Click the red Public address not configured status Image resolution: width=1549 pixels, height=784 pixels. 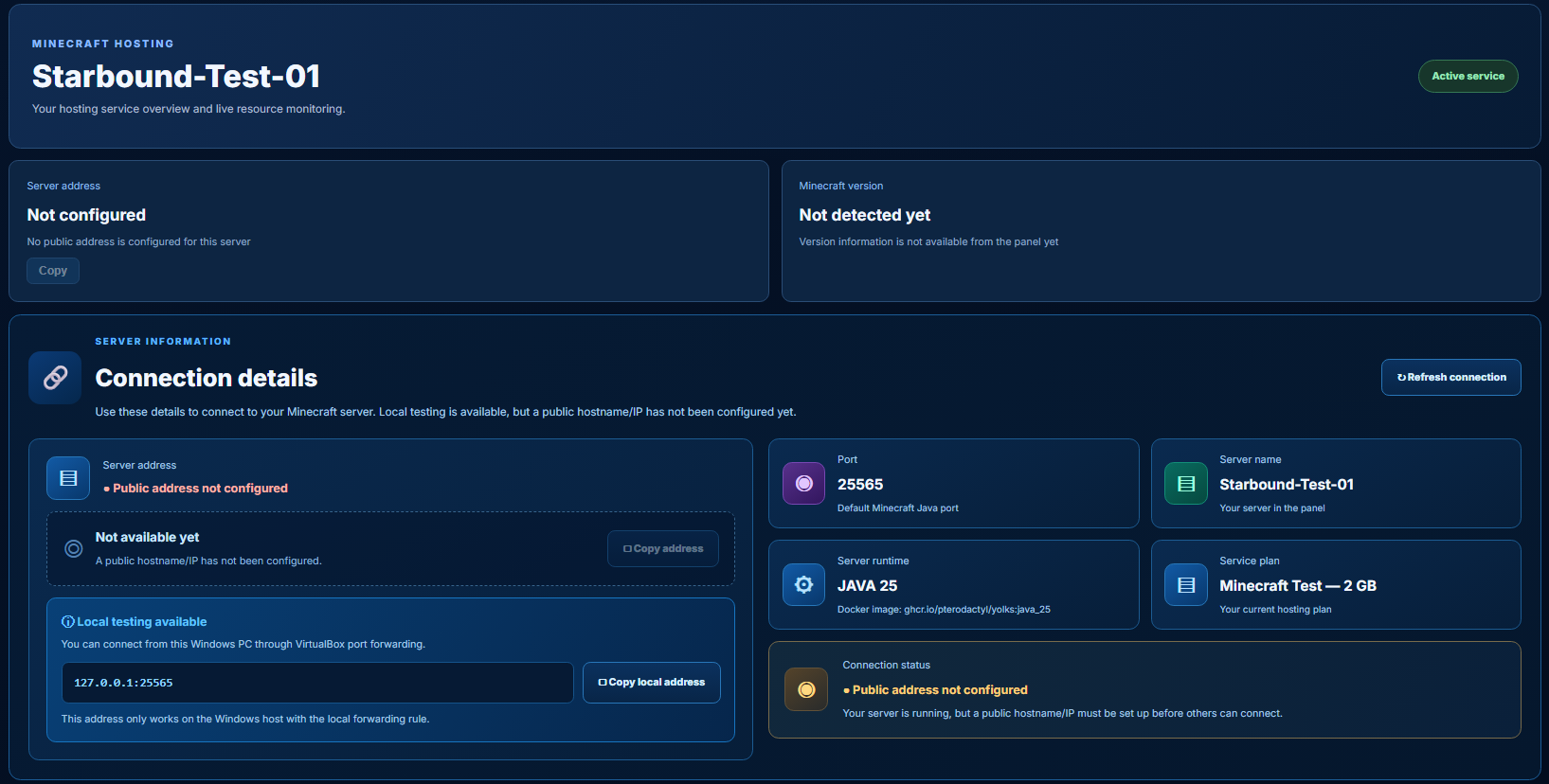196,489
